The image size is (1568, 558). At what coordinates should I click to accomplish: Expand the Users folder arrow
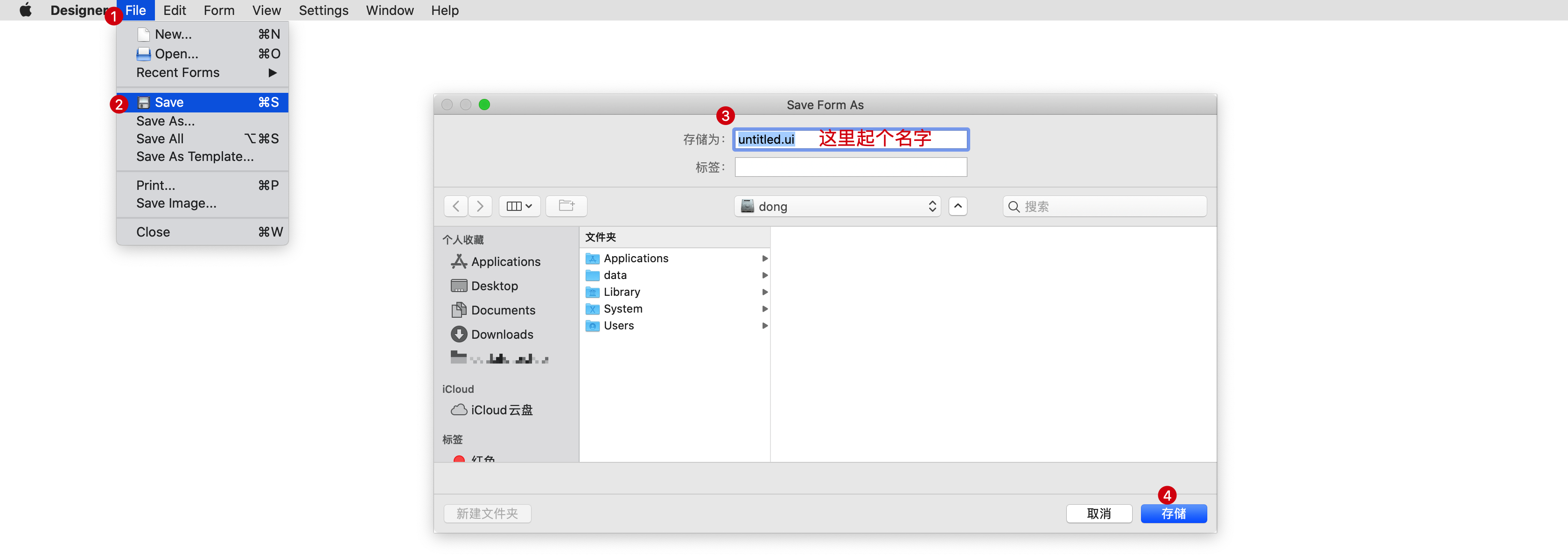764,326
